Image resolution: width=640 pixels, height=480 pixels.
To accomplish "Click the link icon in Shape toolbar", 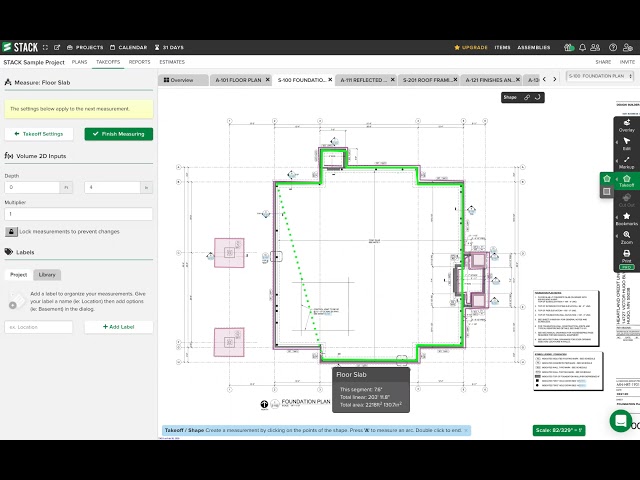I will [527, 97].
